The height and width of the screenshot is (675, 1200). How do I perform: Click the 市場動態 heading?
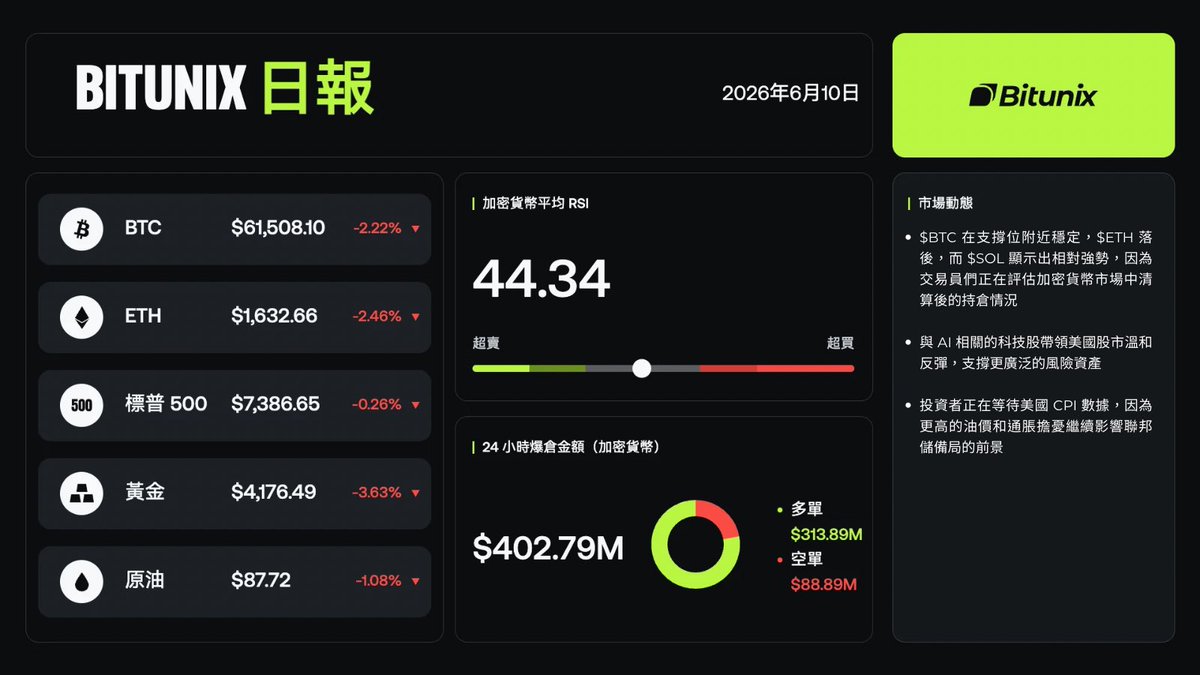tap(945, 203)
